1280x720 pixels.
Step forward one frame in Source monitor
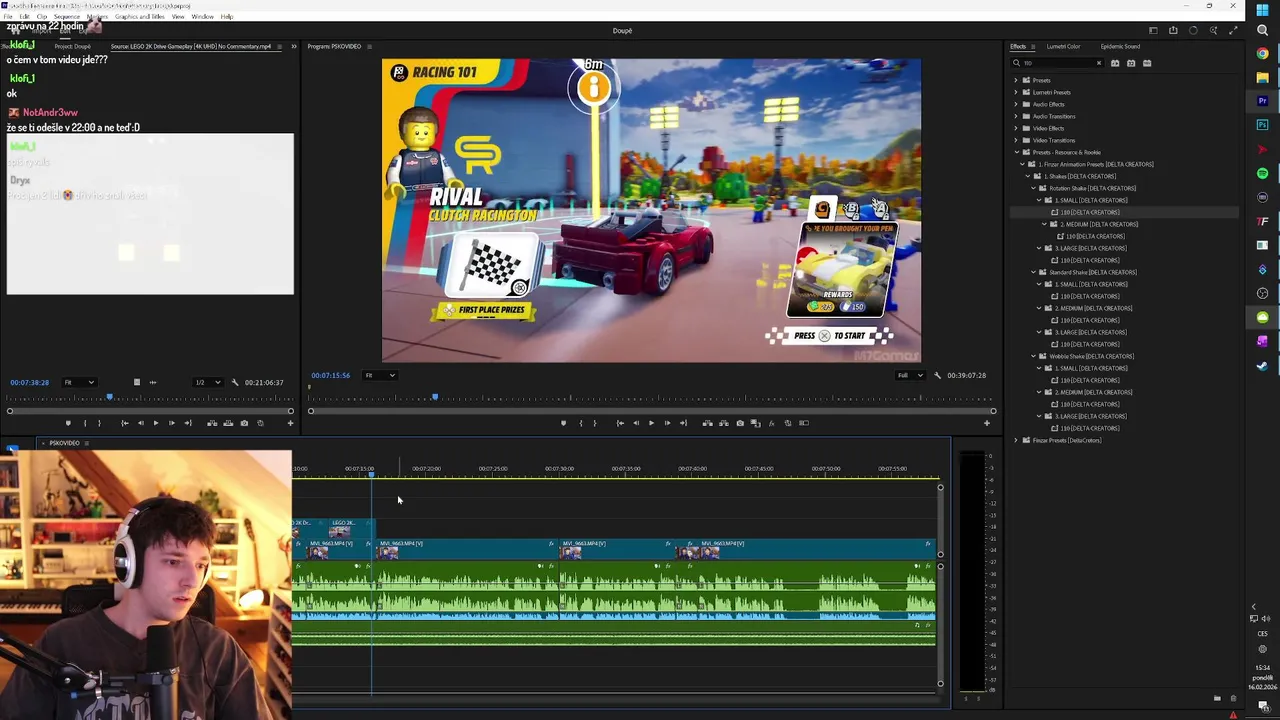pos(171,423)
